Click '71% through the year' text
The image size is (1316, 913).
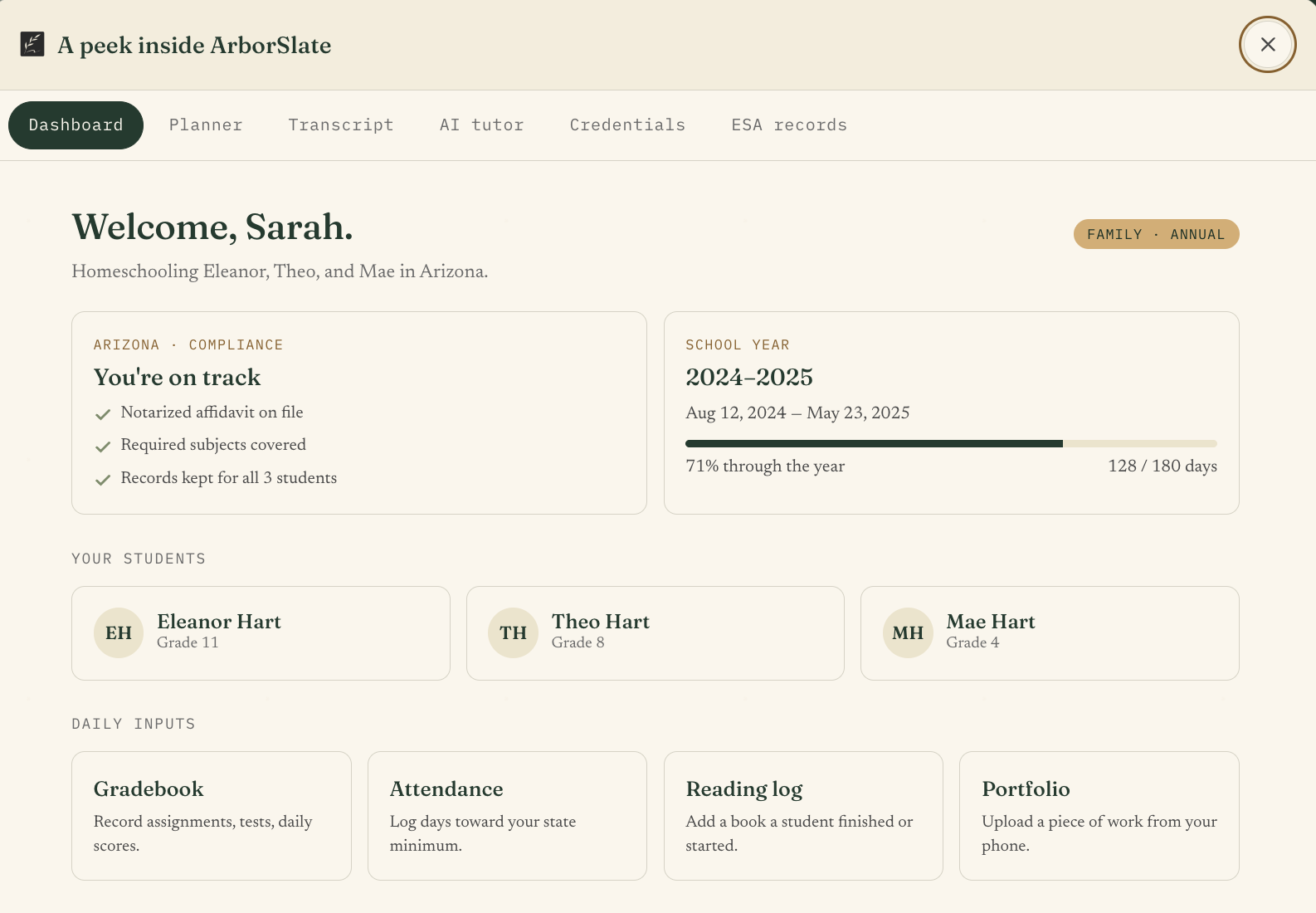pyautogui.click(x=765, y=466)
